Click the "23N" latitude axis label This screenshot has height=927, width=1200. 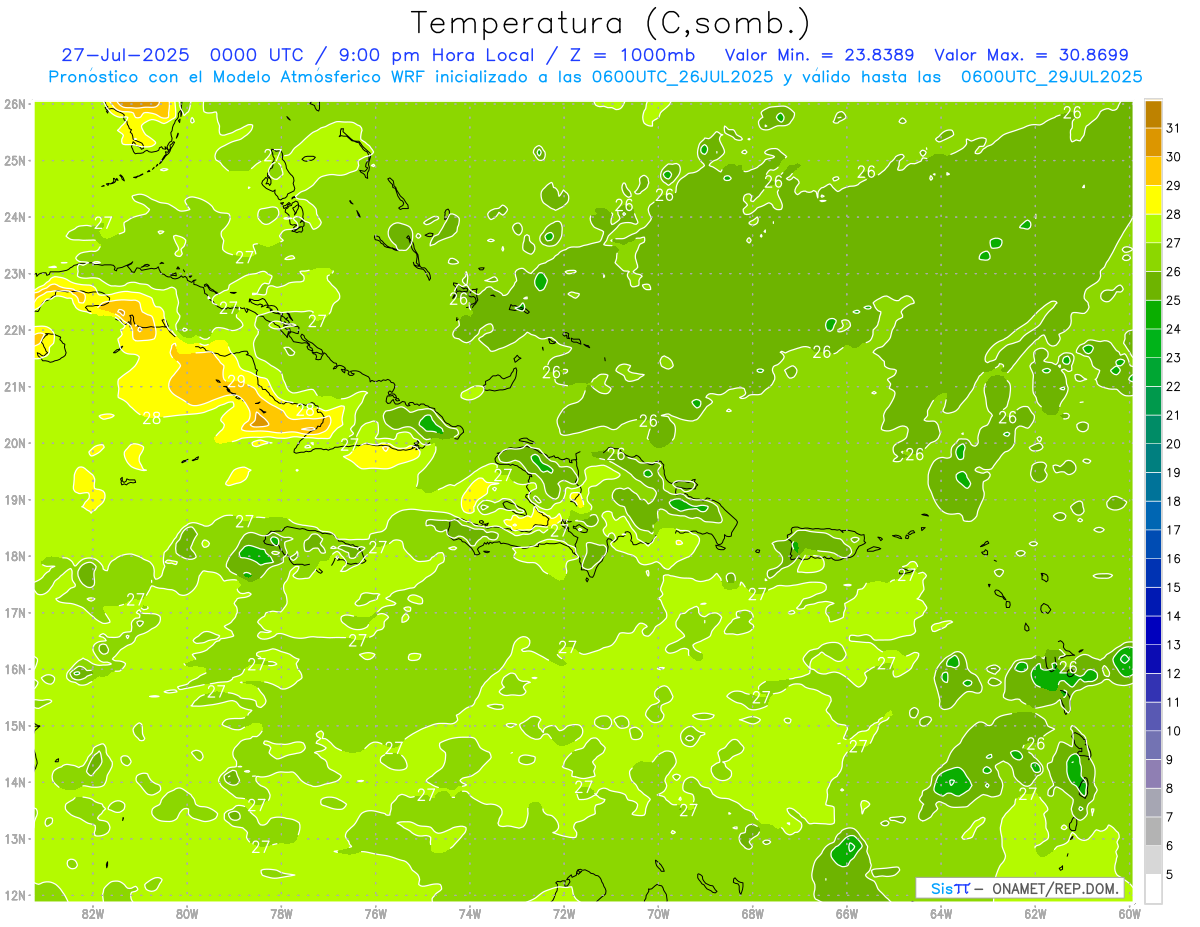(x=15, y=273)
